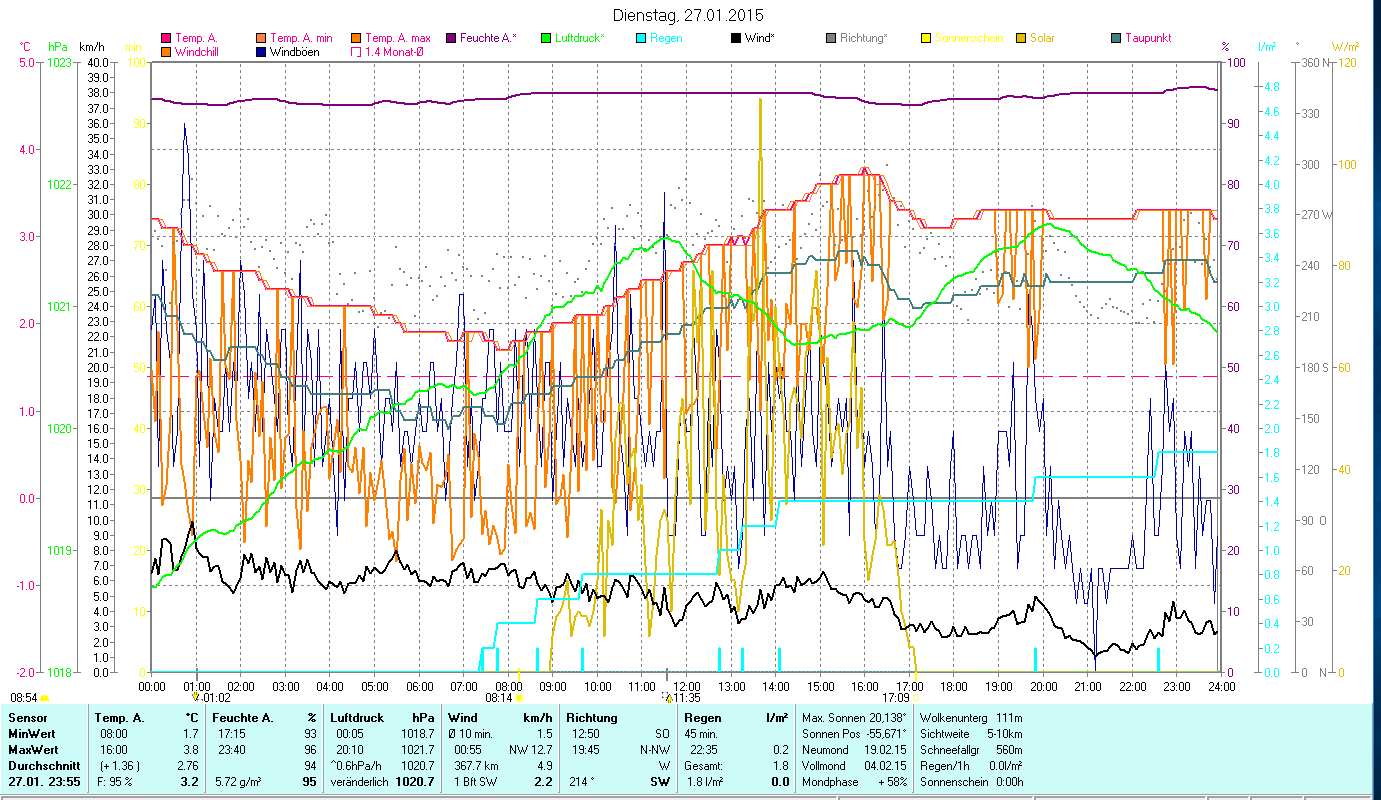Select the blue Windböen legend square
The width and height of the screenshot is (1381, 800).
(262, 51)
